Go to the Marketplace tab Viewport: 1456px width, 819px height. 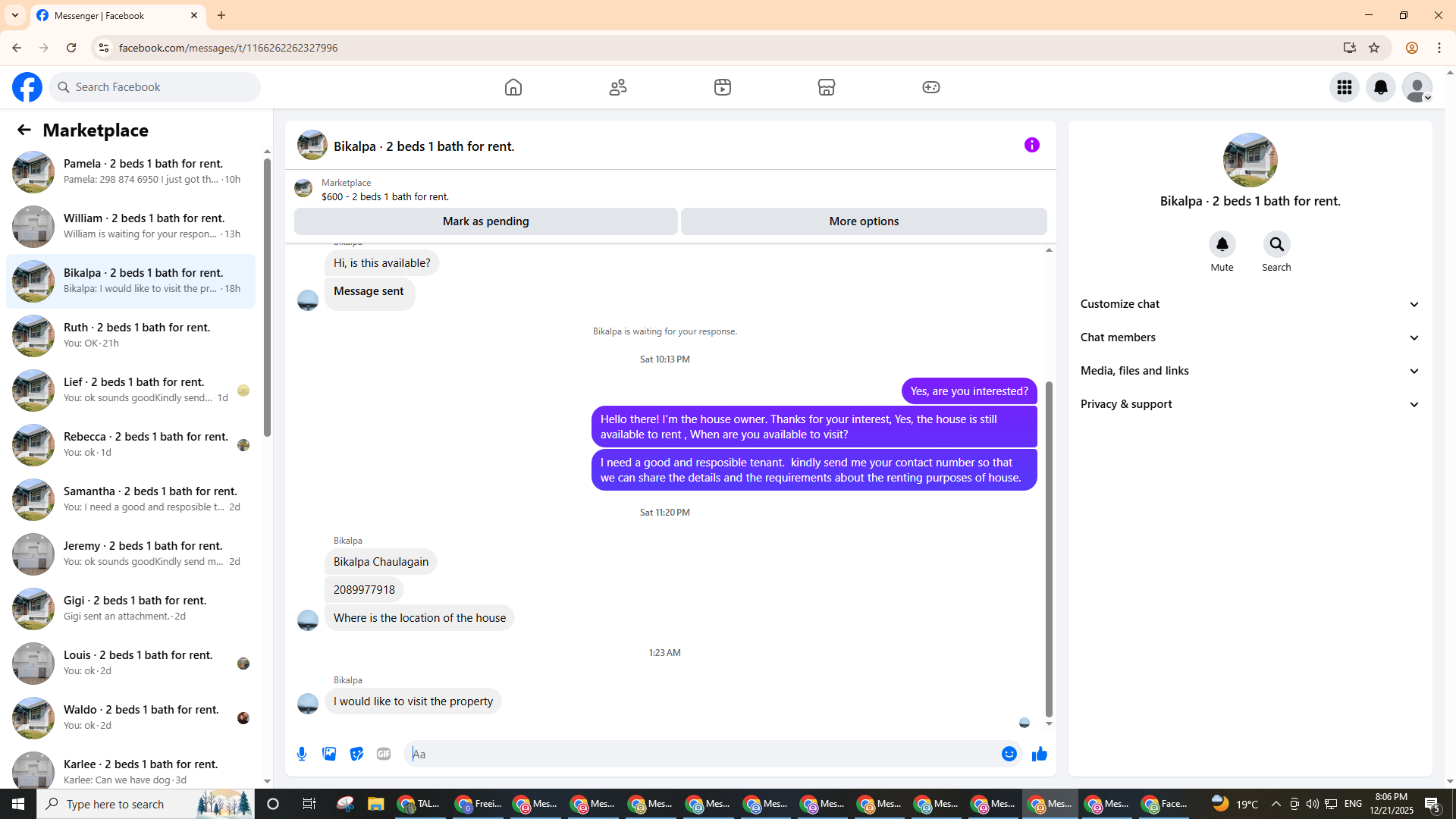coord(827,87)
